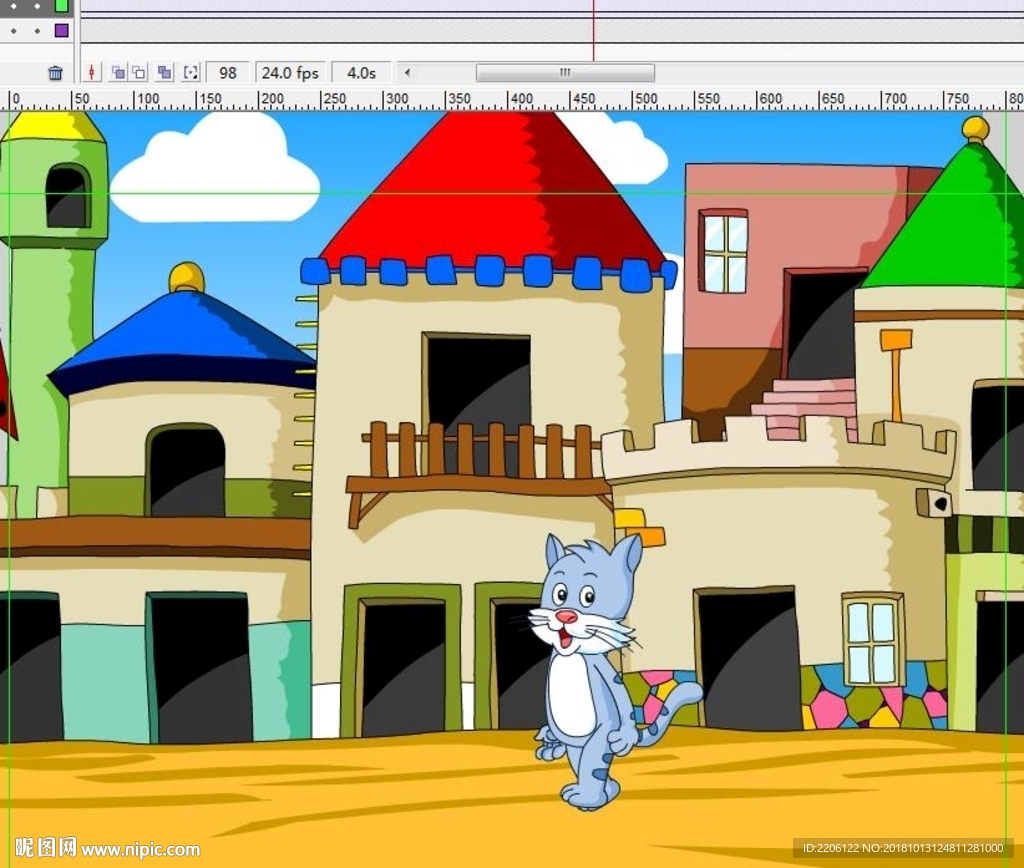
Task: Click the 4.0s elapsed time display
Action: (361, 73)
